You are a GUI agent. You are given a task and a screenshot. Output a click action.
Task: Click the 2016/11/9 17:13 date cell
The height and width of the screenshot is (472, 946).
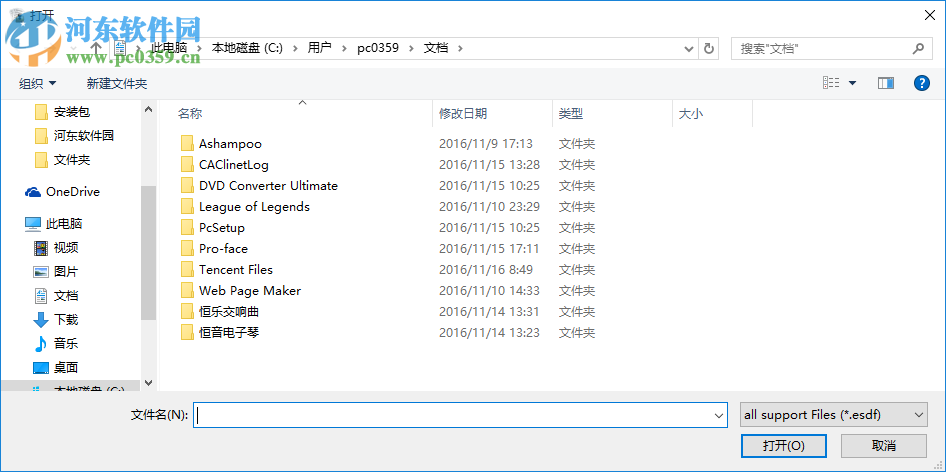point(486,144)
